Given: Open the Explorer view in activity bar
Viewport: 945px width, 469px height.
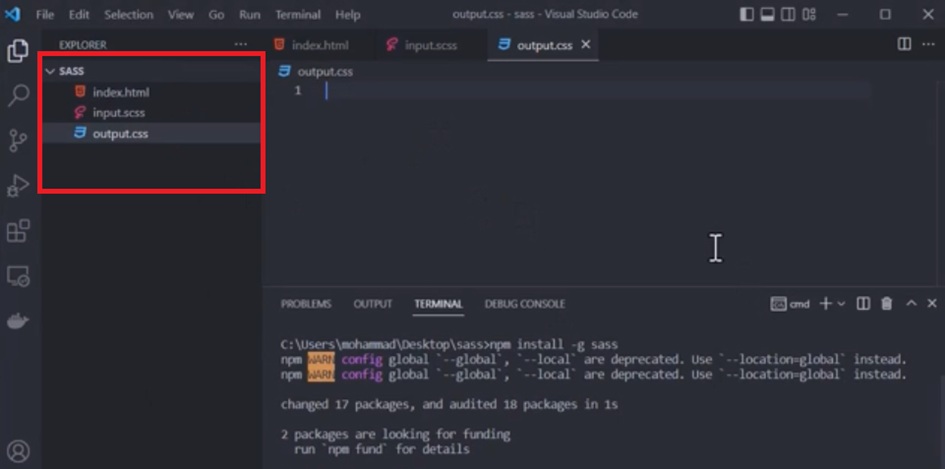Looking at the screenshot, I should [x=18, y=51].
